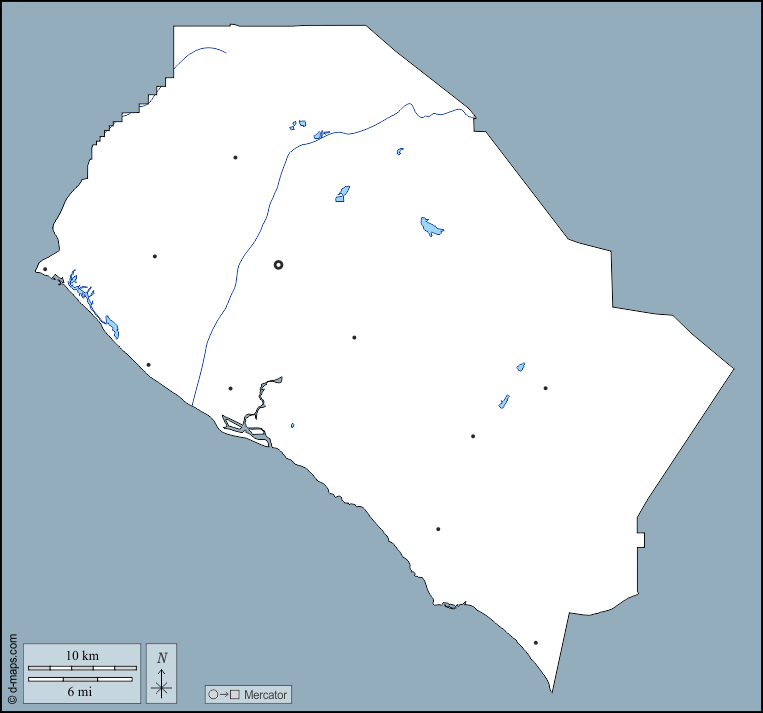Click the winding bay inlet above the harbor
The image size is (763, 713).
(x=264, y=392)
